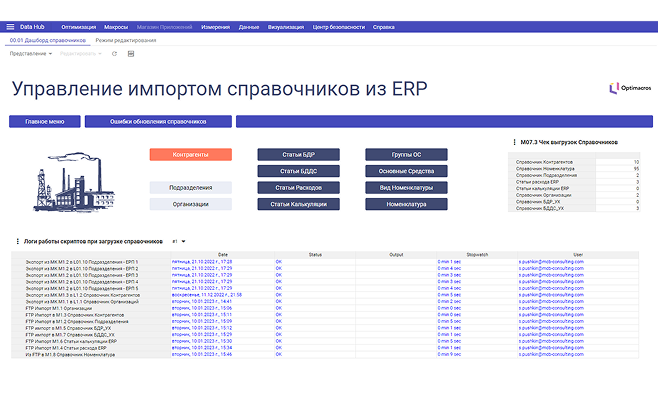Screen dimensions: 658x400
Task: Select row Справочник БДДС_УХ in check table
Action: coord(574,208)
